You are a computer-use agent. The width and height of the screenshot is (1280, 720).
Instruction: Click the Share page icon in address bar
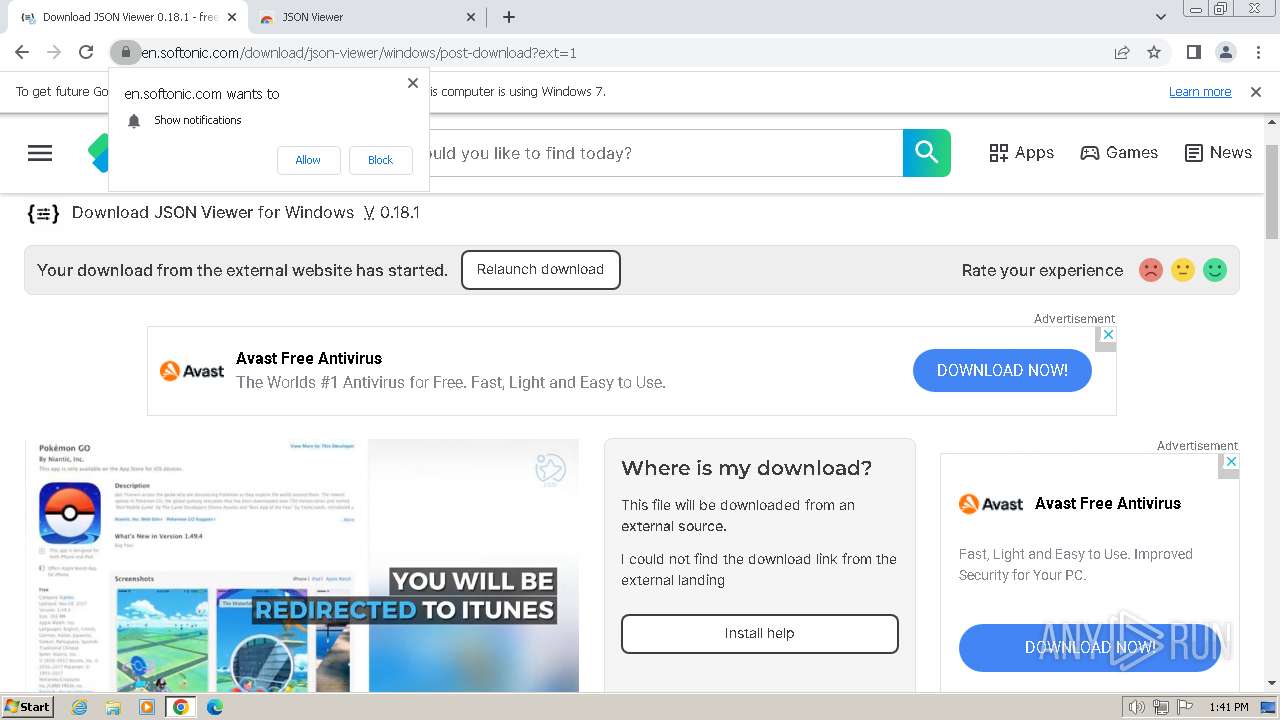(x=1122, y=52)
